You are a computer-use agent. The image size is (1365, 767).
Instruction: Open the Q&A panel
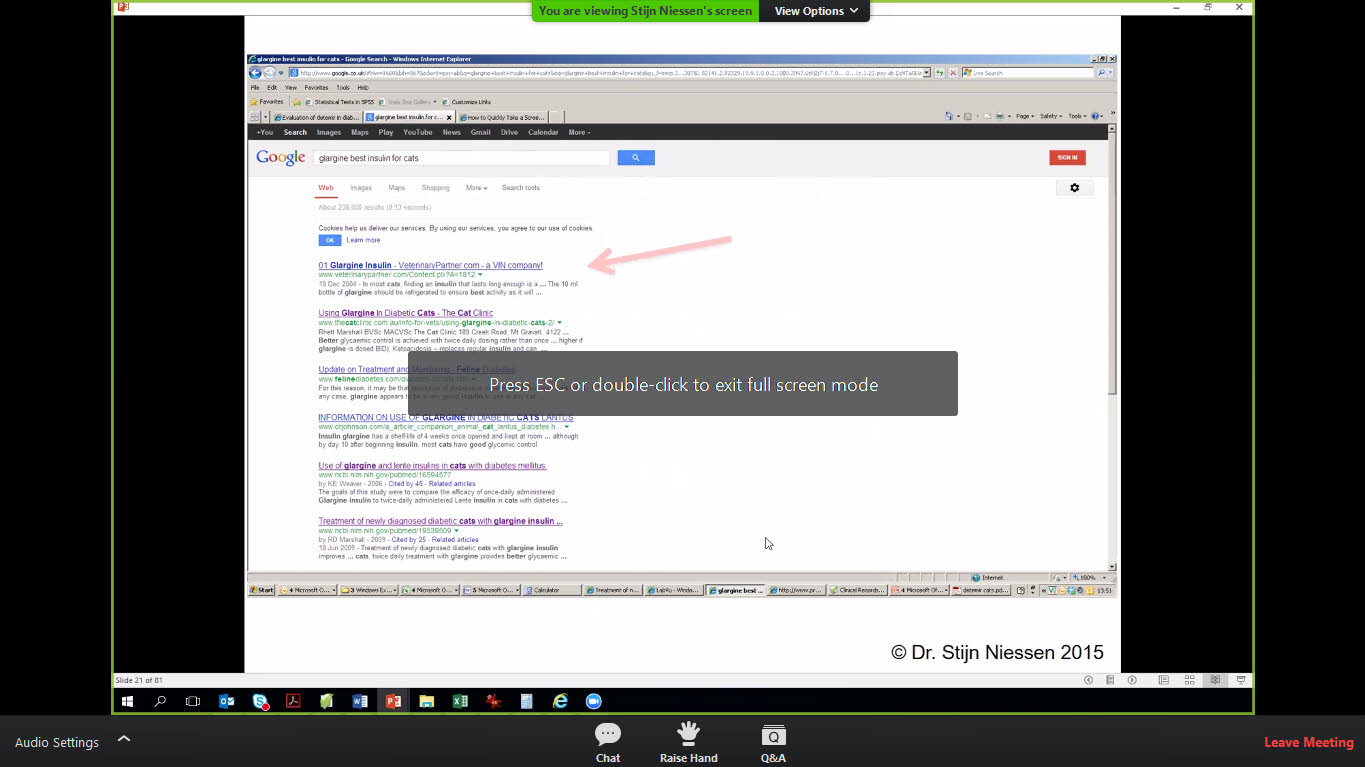coord(773,742)
